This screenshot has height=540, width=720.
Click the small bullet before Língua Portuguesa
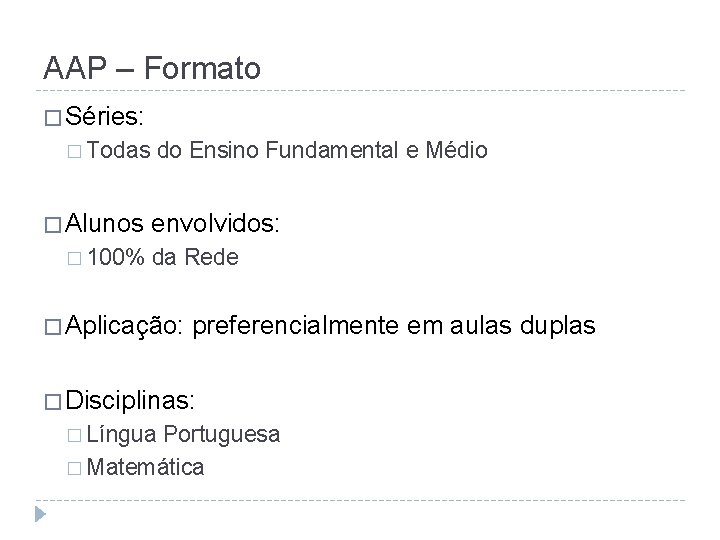click(x=74, y=435)
